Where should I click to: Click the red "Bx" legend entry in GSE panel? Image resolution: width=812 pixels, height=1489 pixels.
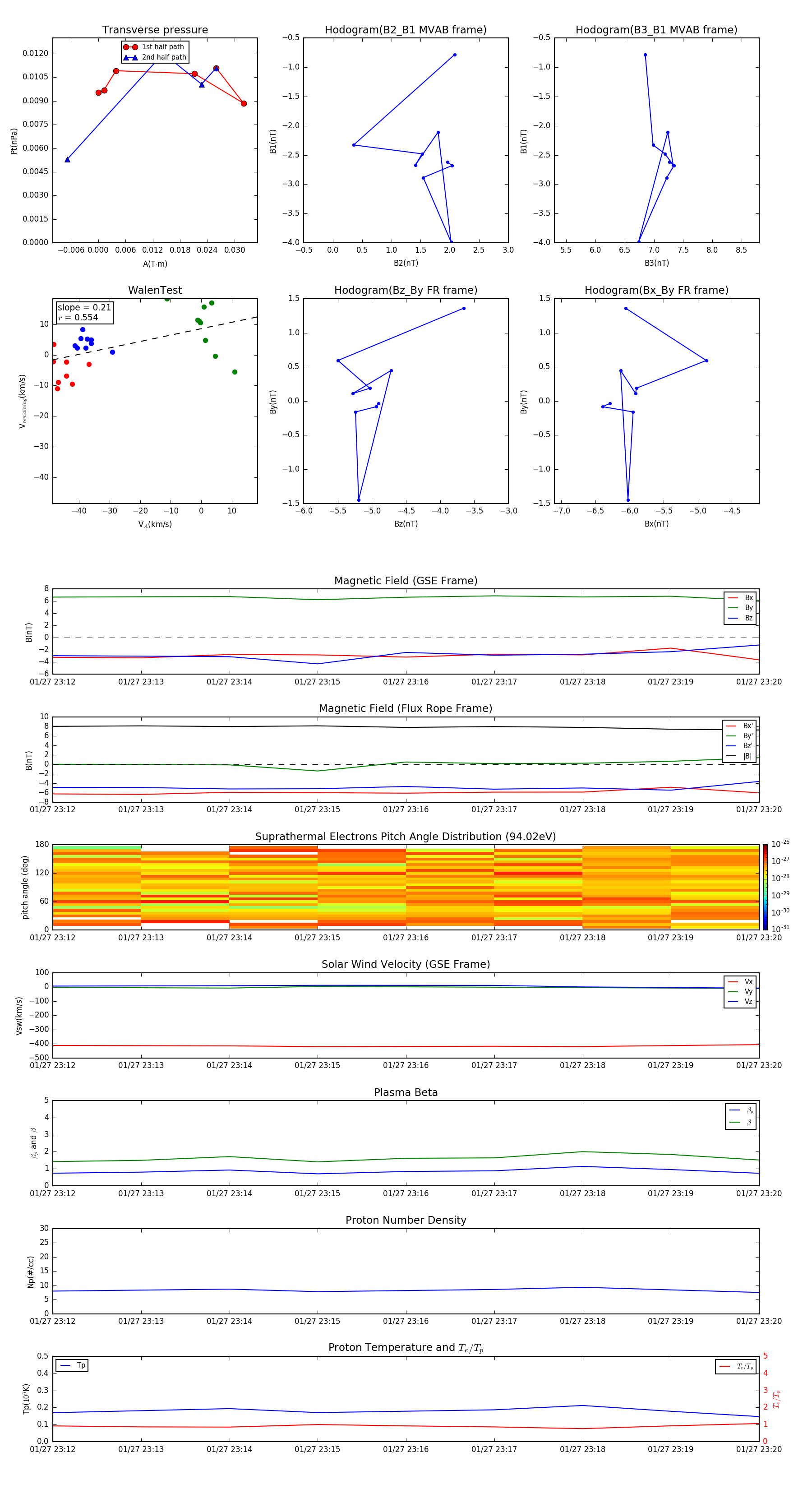click(740, 598)
